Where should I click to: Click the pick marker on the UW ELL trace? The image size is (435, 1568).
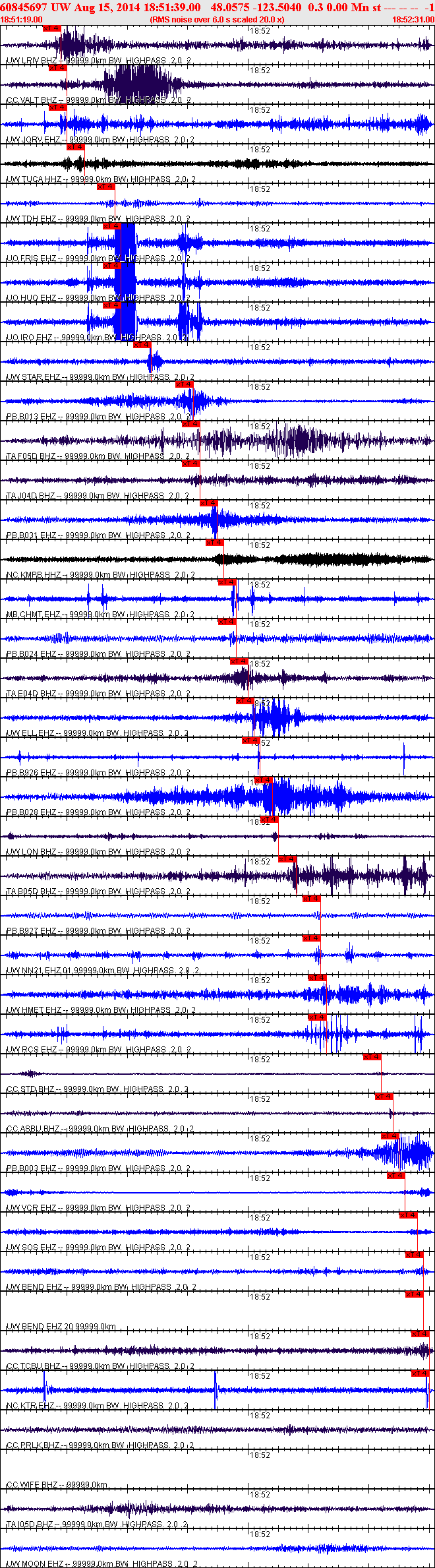click(x=245, y=701)
